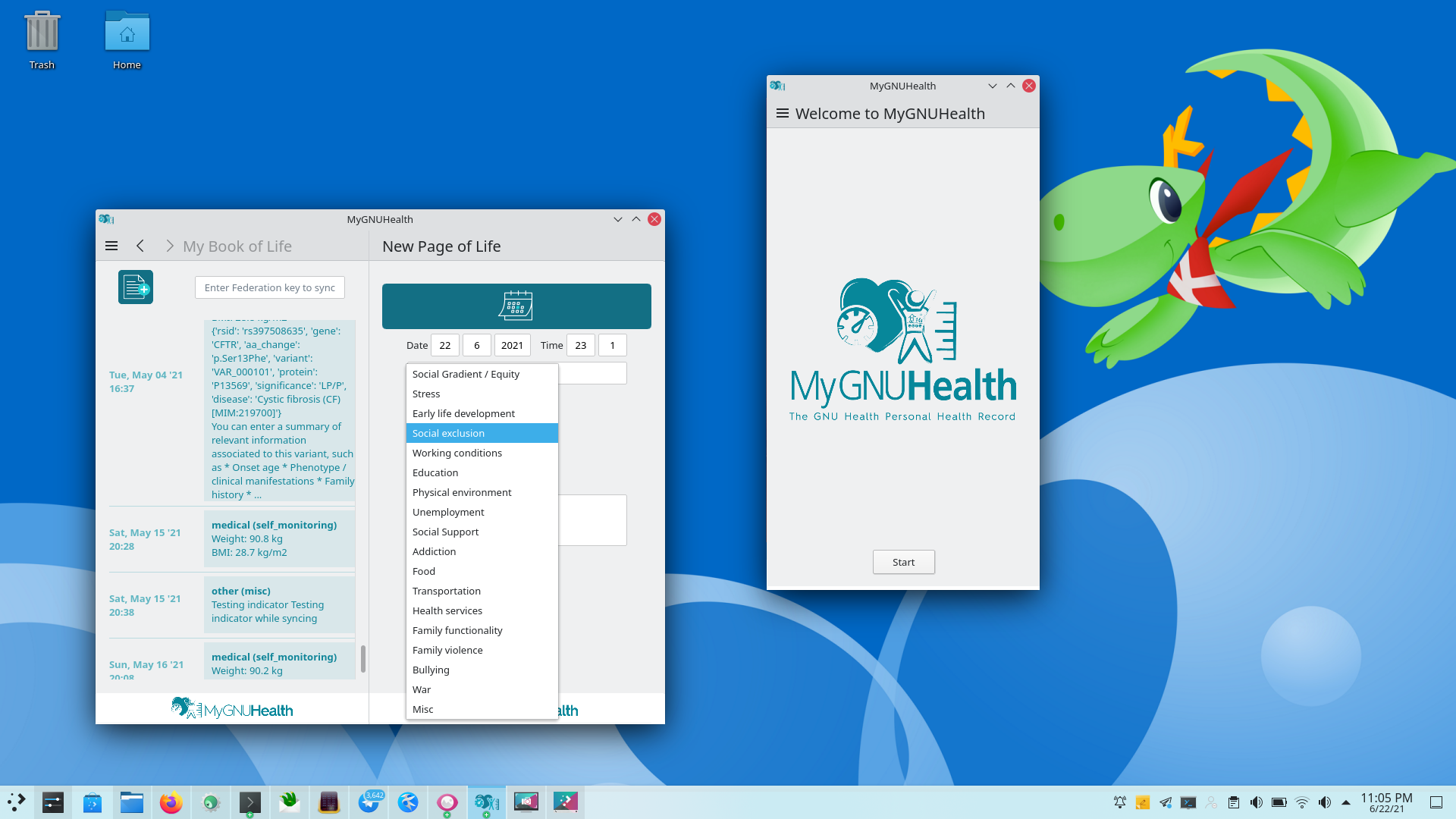The width and height of the screenshot is (1456, 819).
Task: Click the Book of Life list scrollbar
Action: [x=363, y=658]
